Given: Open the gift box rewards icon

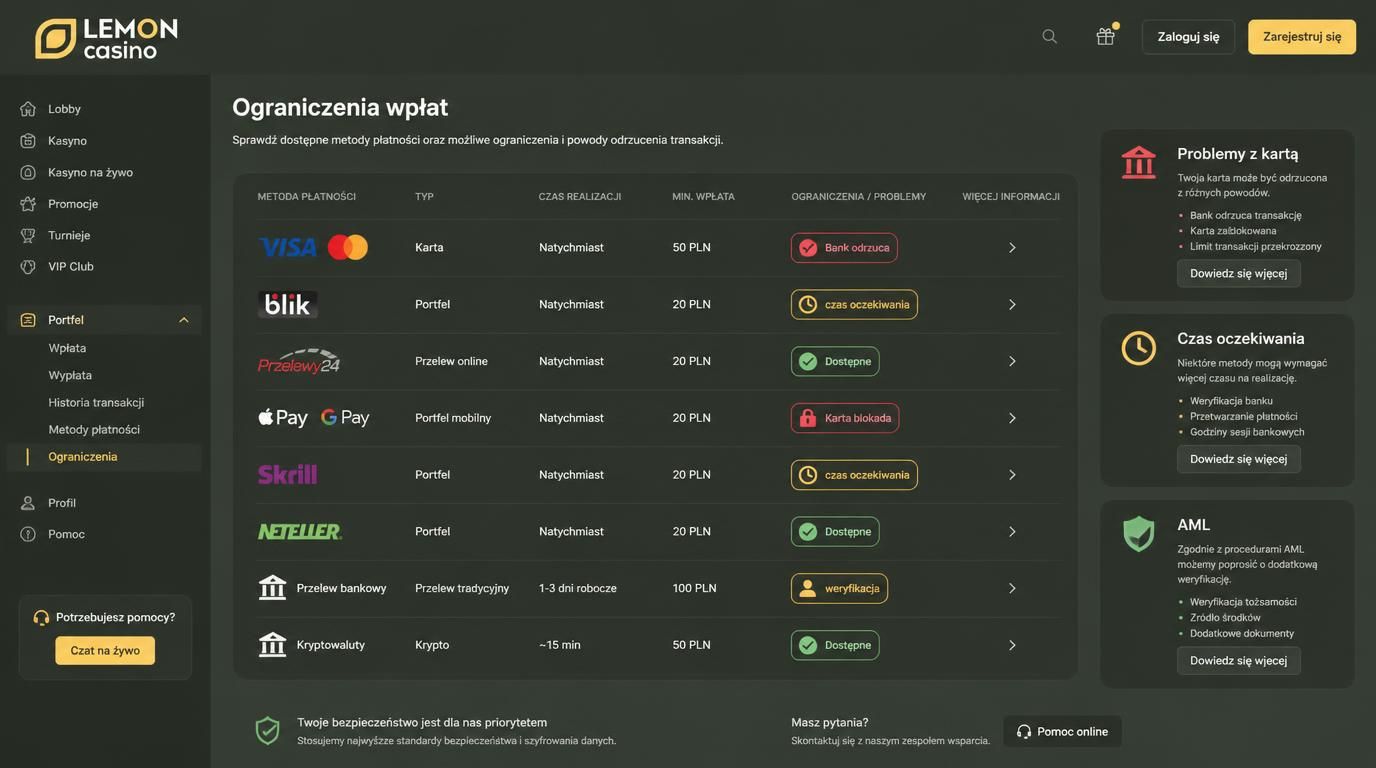Looking at the screenshot, I should 1106,36.
